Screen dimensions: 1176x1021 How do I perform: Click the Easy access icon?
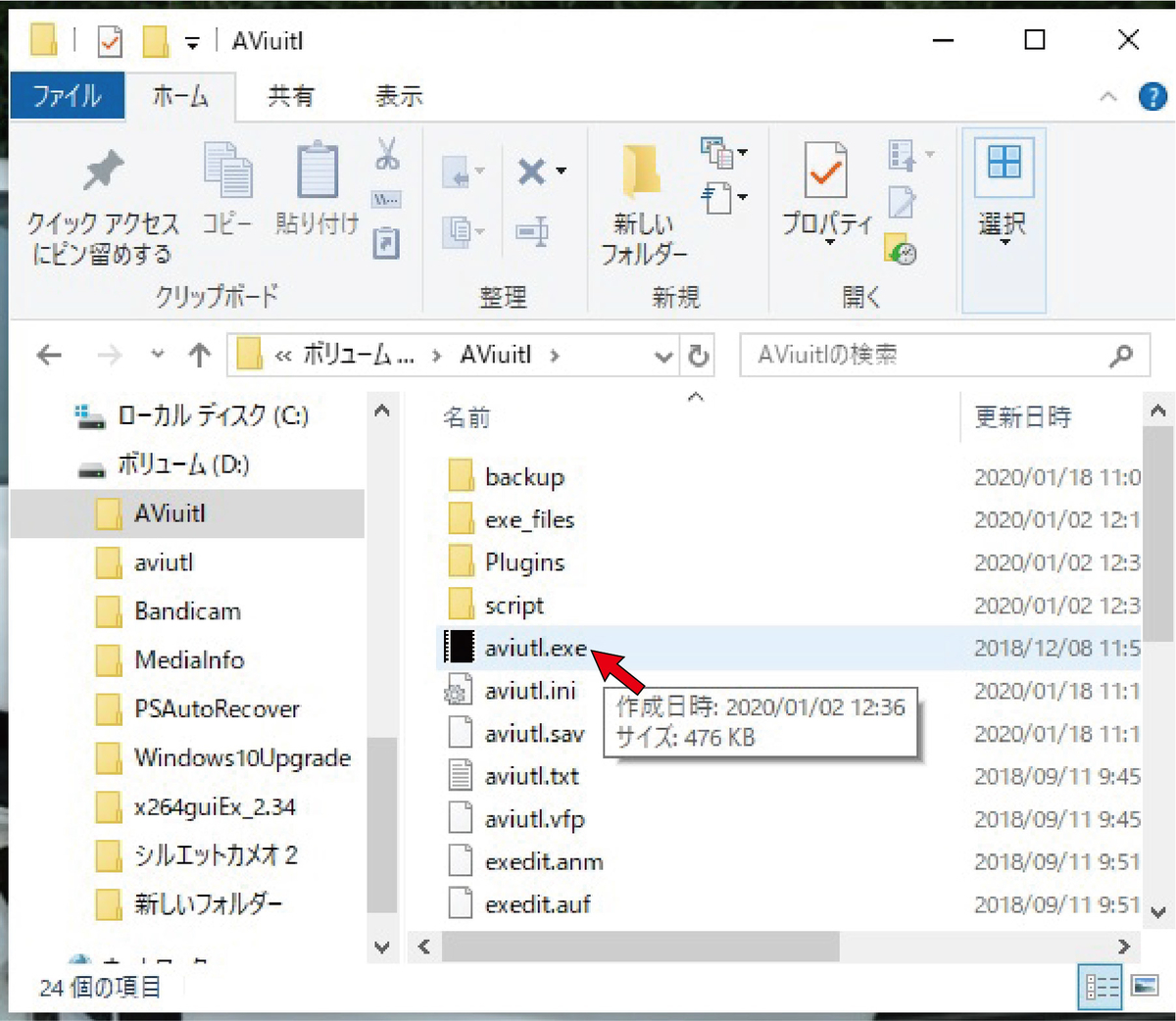[x=723, y=198]
